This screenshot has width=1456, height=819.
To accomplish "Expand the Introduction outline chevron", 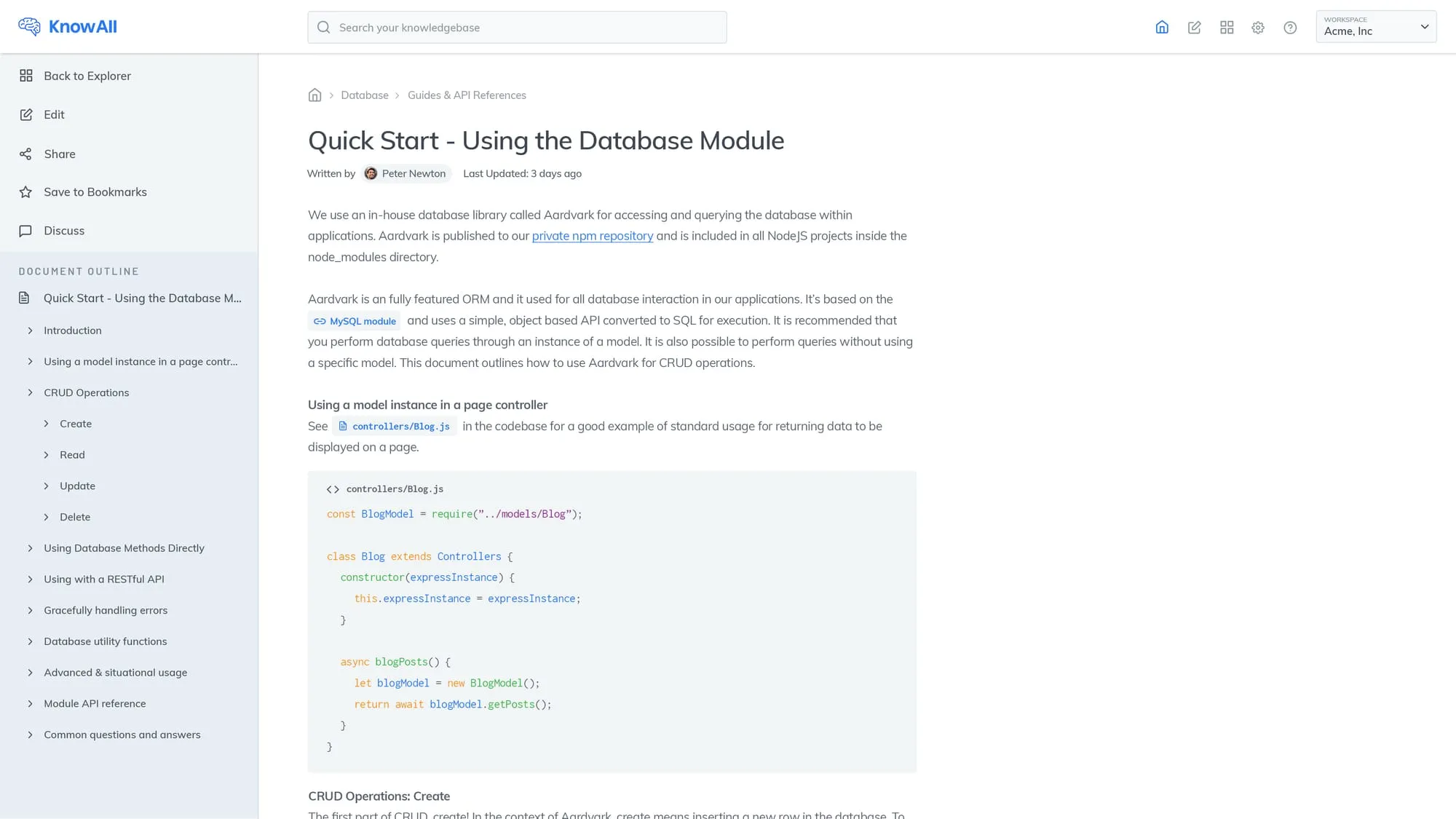I will (30, 331).
